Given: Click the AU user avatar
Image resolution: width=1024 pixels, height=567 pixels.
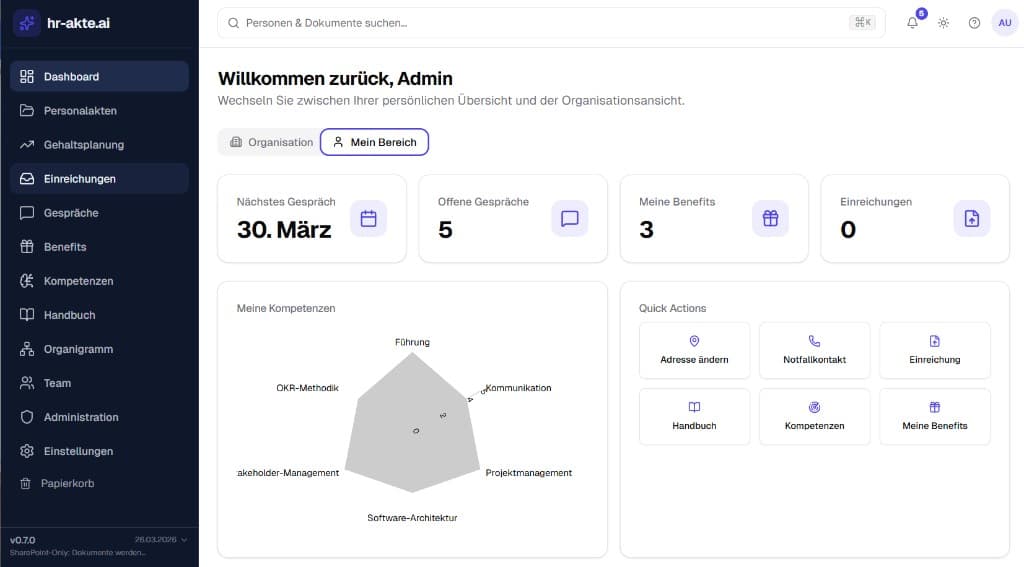Looking at the screenshot, I should point(1004,23).
